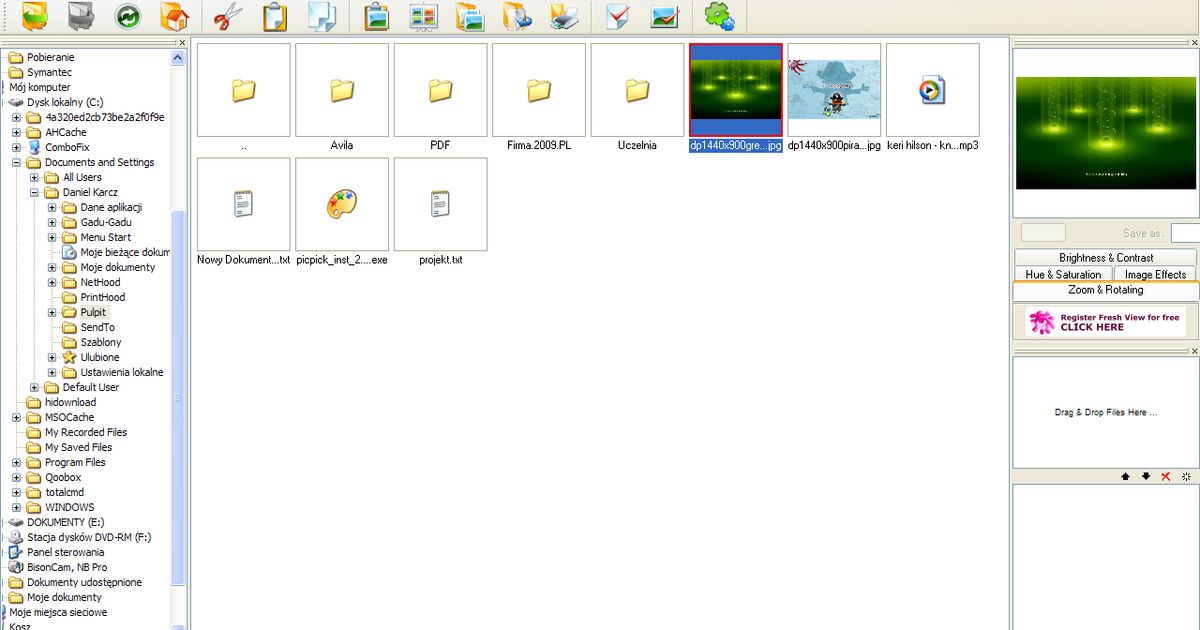Click the grayed Forward folder toolbar icon
The height and width of the screenshot is (630, 1200).
[81, 16]
